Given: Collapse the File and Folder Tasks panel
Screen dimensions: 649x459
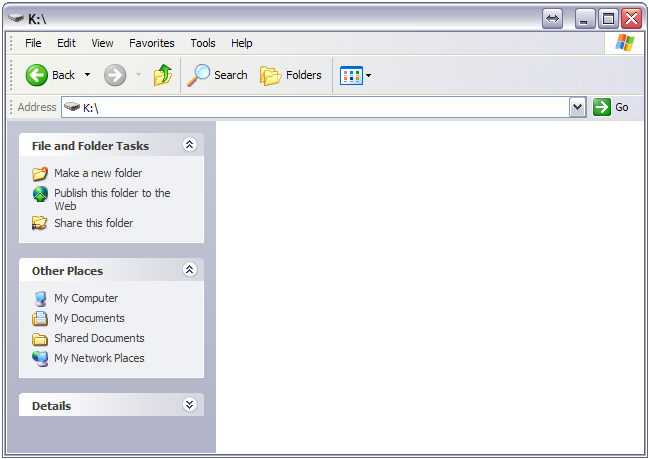Looking at the screenshot, I should [190, 145].
